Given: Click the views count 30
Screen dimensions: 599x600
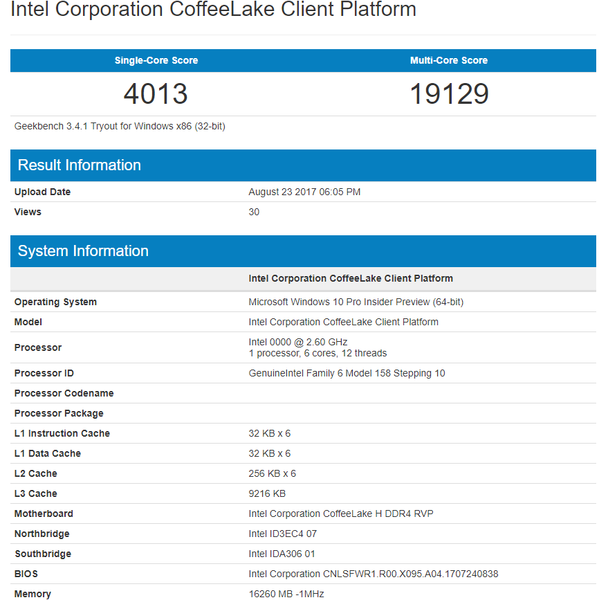Looking at the screenshot, I should [254, 212].
